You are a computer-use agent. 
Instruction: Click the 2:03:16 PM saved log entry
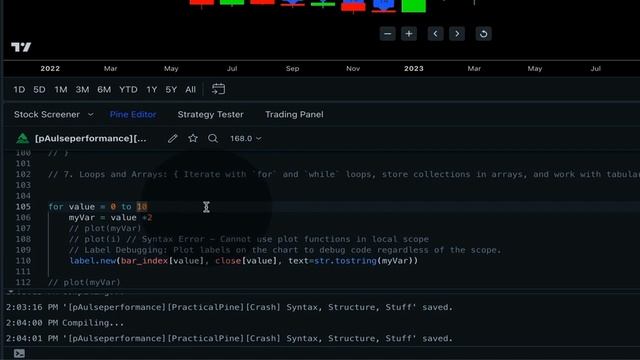tap(229, 307)
